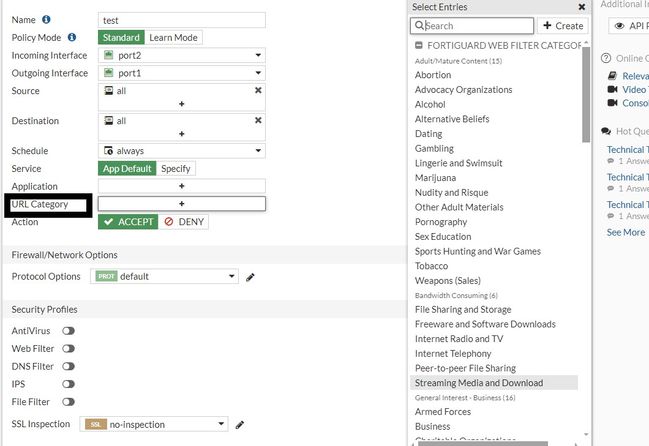Image resolution: width=649 pixels, height=446 pixels.
Task: Add a Source entry with the plus icon
Action: pyautogui.click(x=181, y=103)
